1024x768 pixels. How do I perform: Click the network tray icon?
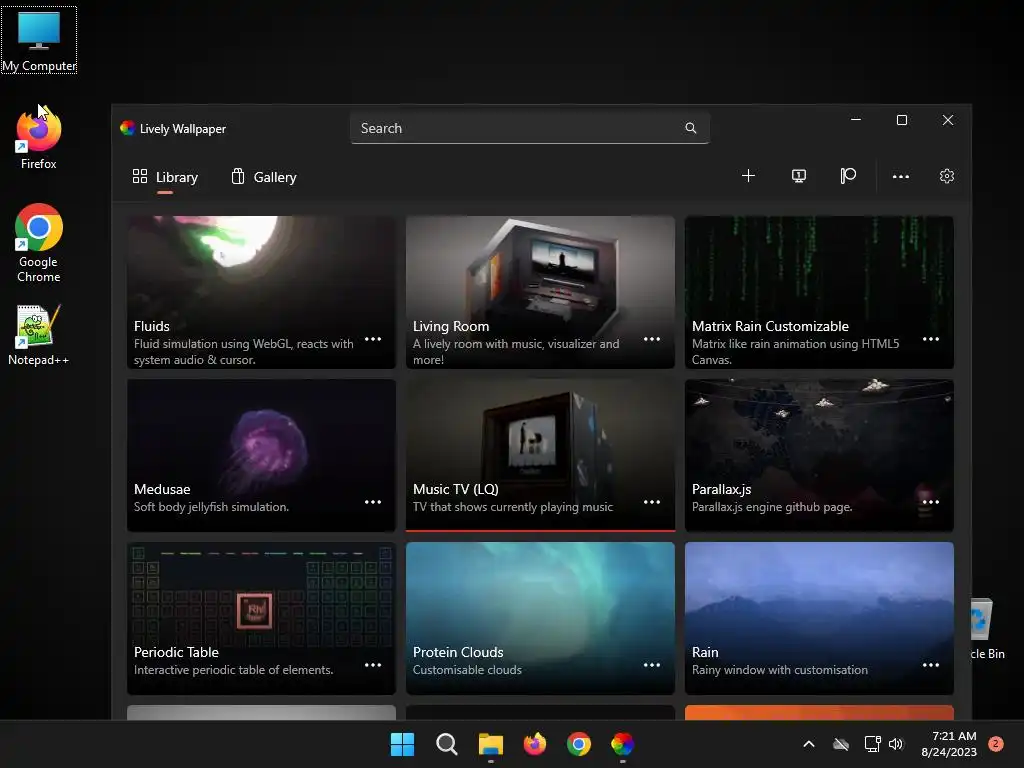click(872, 744)
